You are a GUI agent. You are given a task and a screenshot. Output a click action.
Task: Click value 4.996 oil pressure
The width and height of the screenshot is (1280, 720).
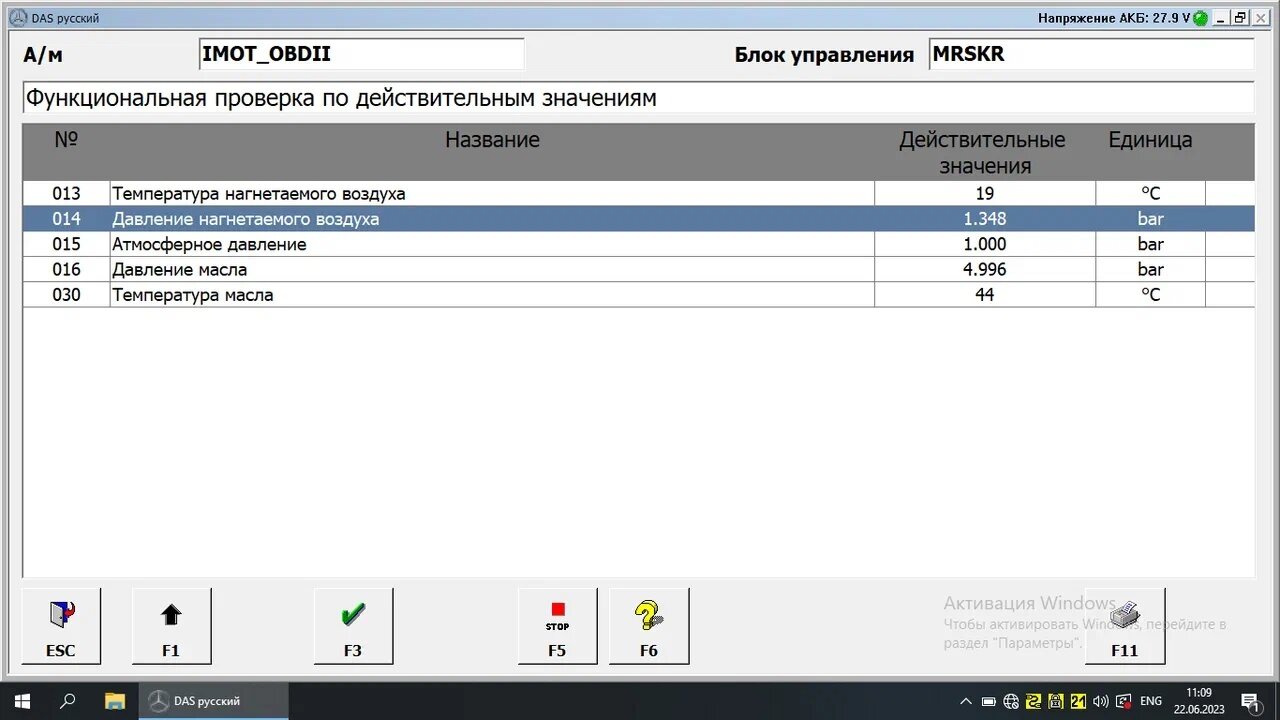pyautogui.click(x=985, y=269)
